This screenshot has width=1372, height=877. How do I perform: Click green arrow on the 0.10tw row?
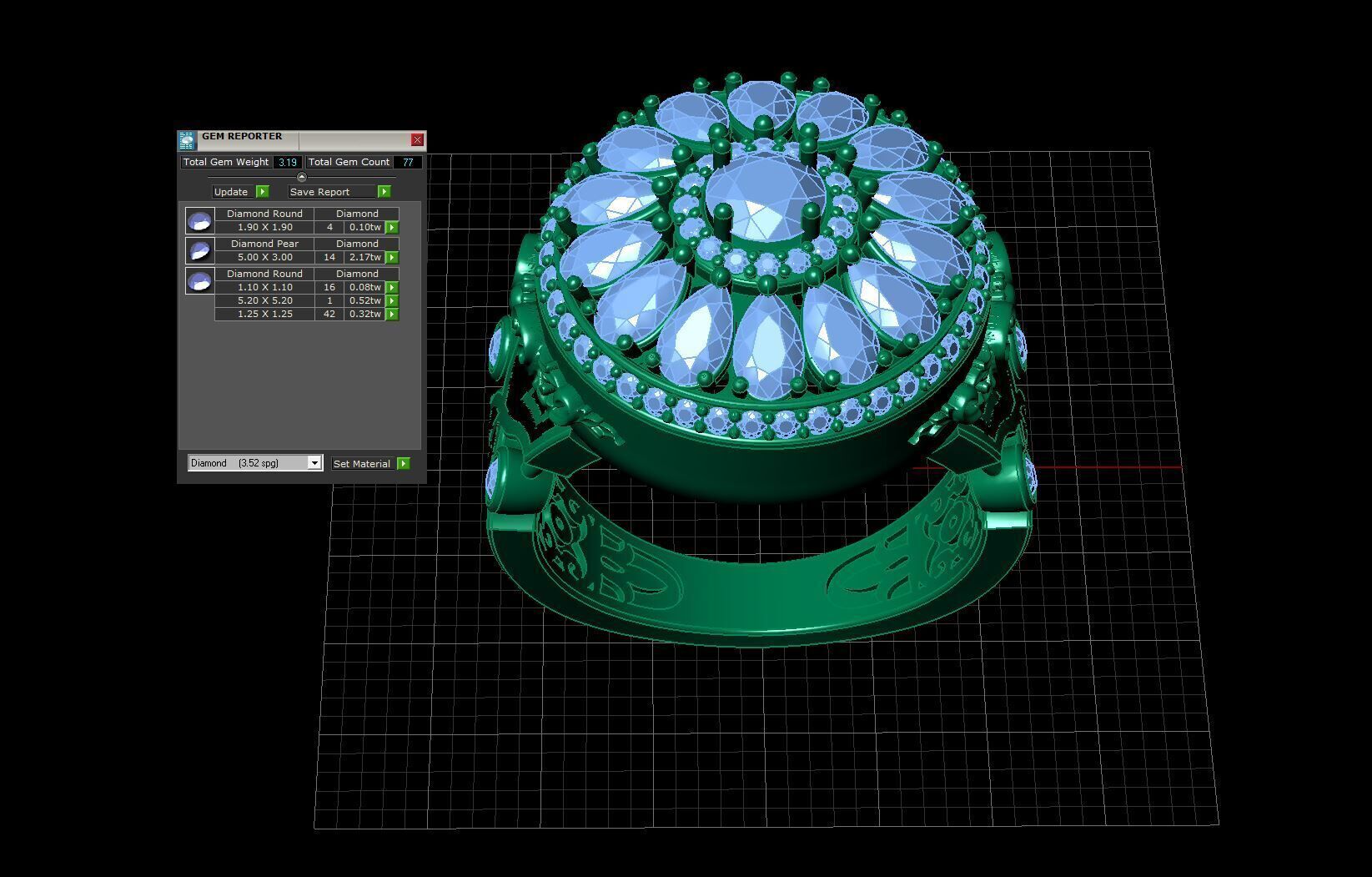click(x=392, y=227)
